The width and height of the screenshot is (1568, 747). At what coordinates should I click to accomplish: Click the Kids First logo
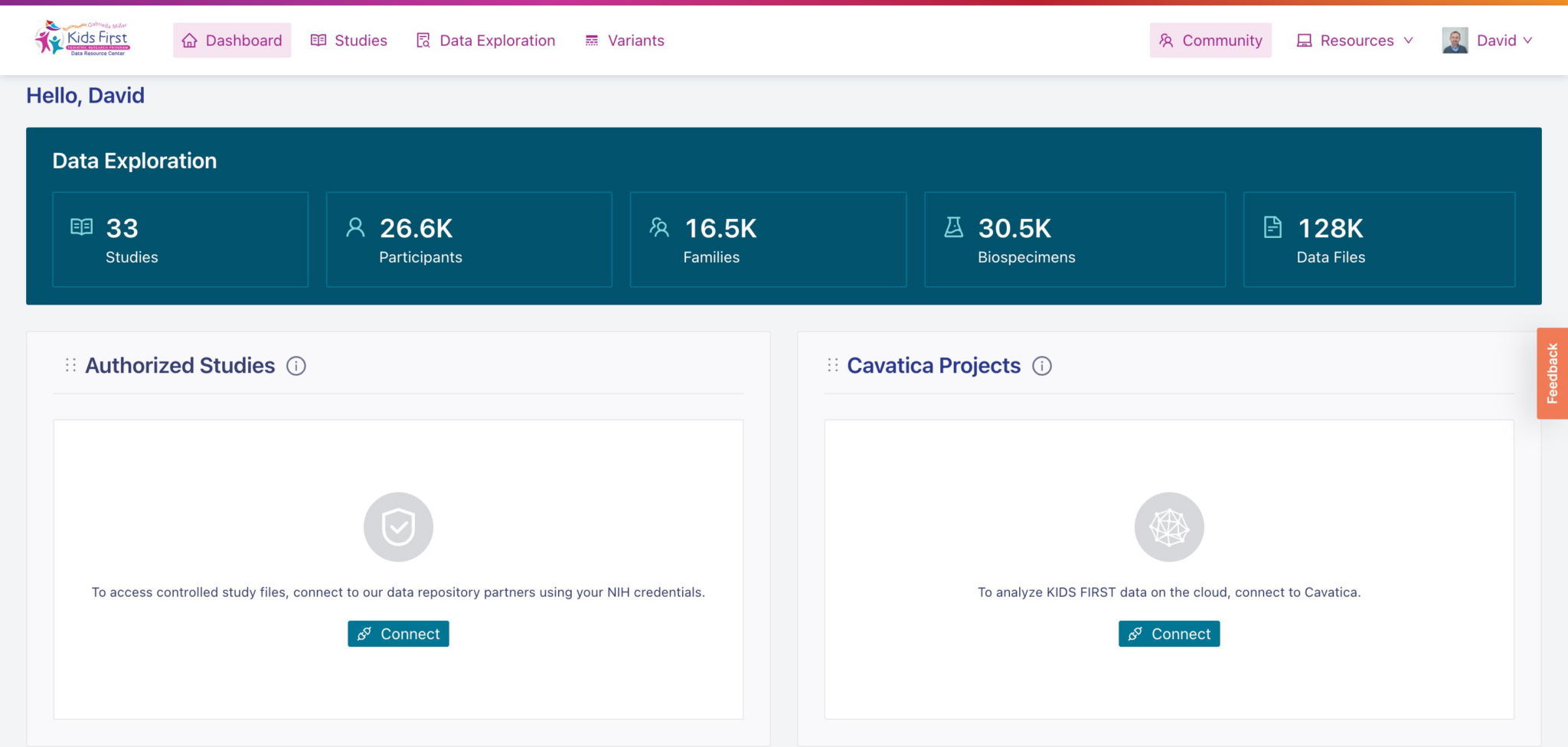click(x=83, y=39)
